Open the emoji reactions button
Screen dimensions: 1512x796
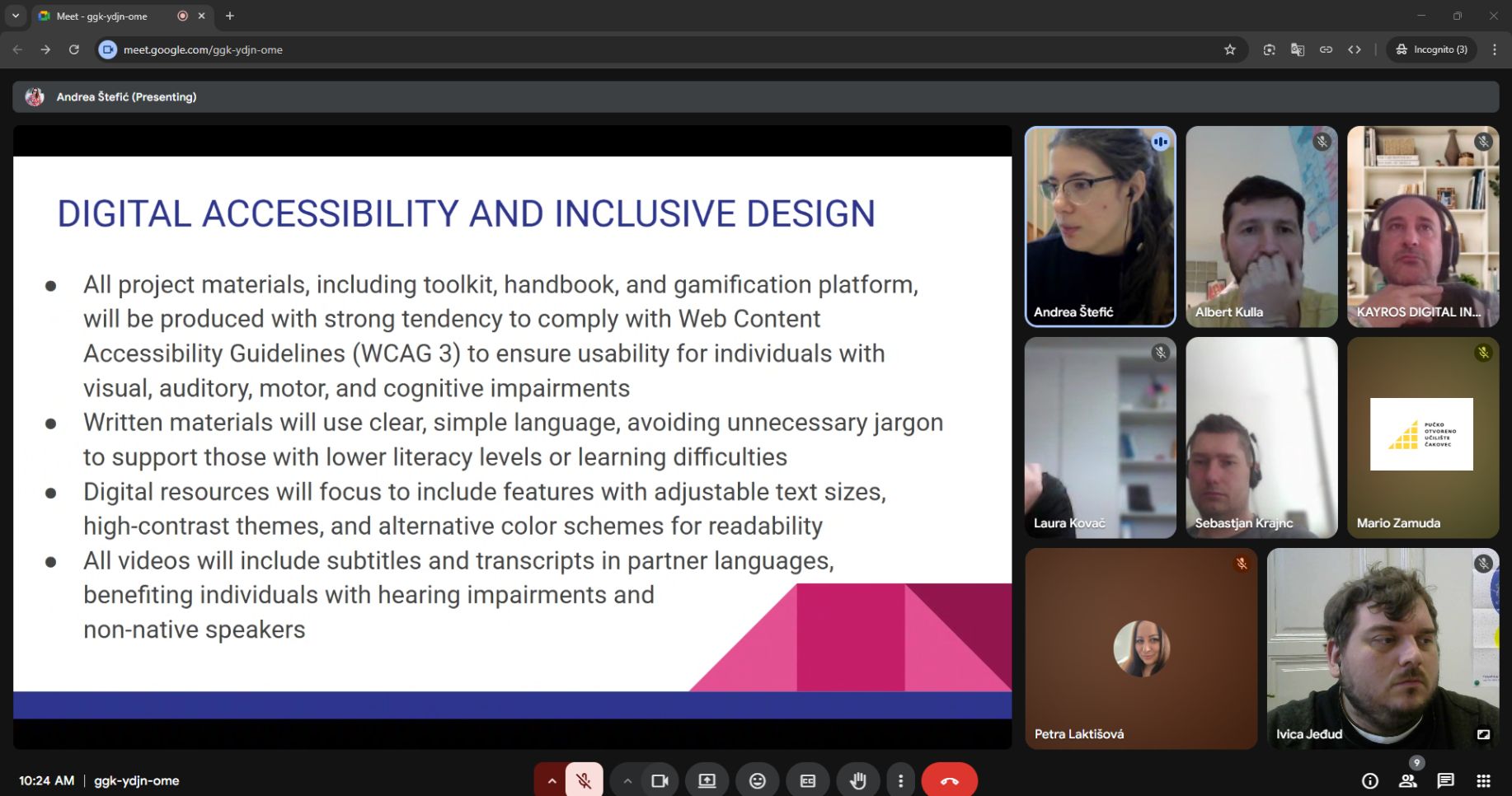tap(757, 780)
